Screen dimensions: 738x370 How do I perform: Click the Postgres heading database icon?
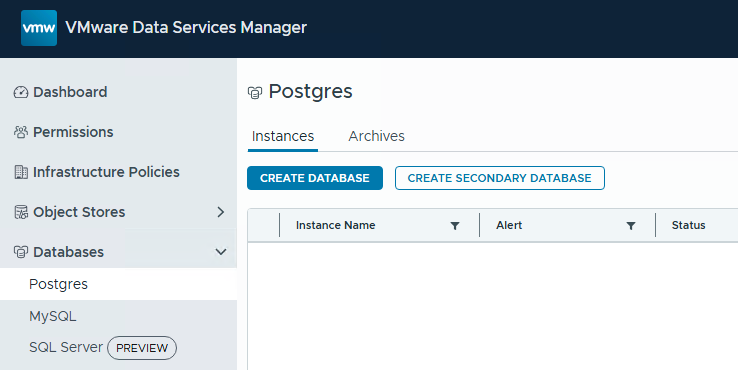[255, 93]
